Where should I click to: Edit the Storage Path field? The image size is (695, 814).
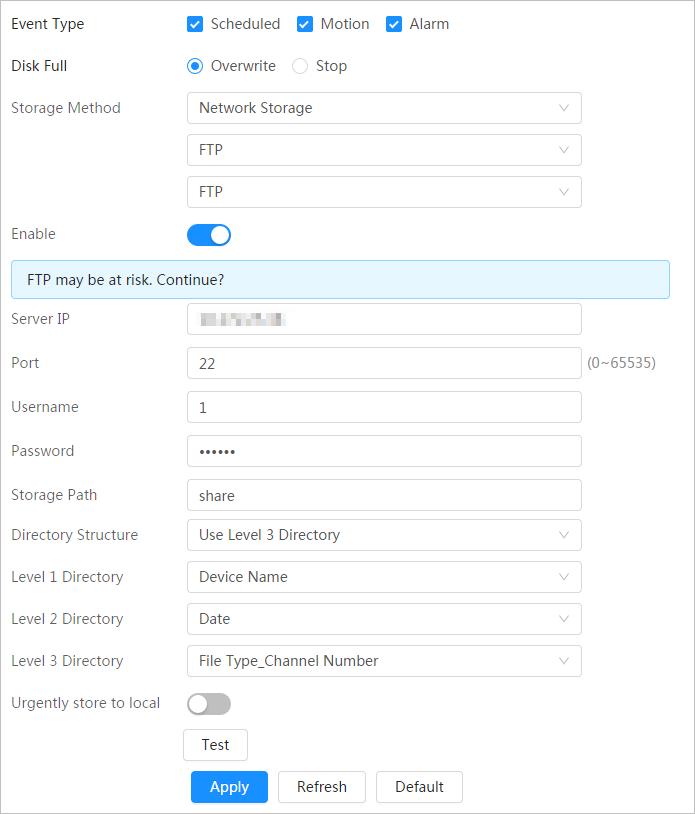tap(384, 495)
